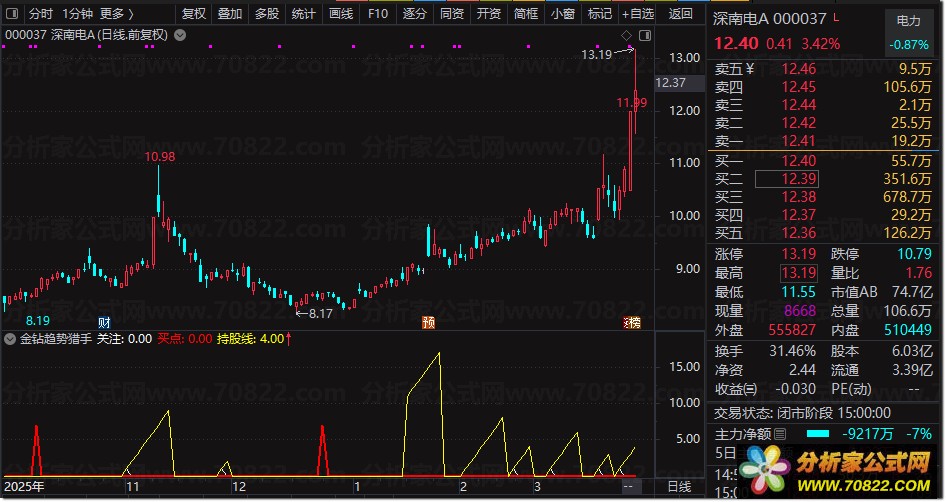Viewport: 947px width, 502px height.
Task: Click the 预 forecast marker on chart
Action: [428, 323]
